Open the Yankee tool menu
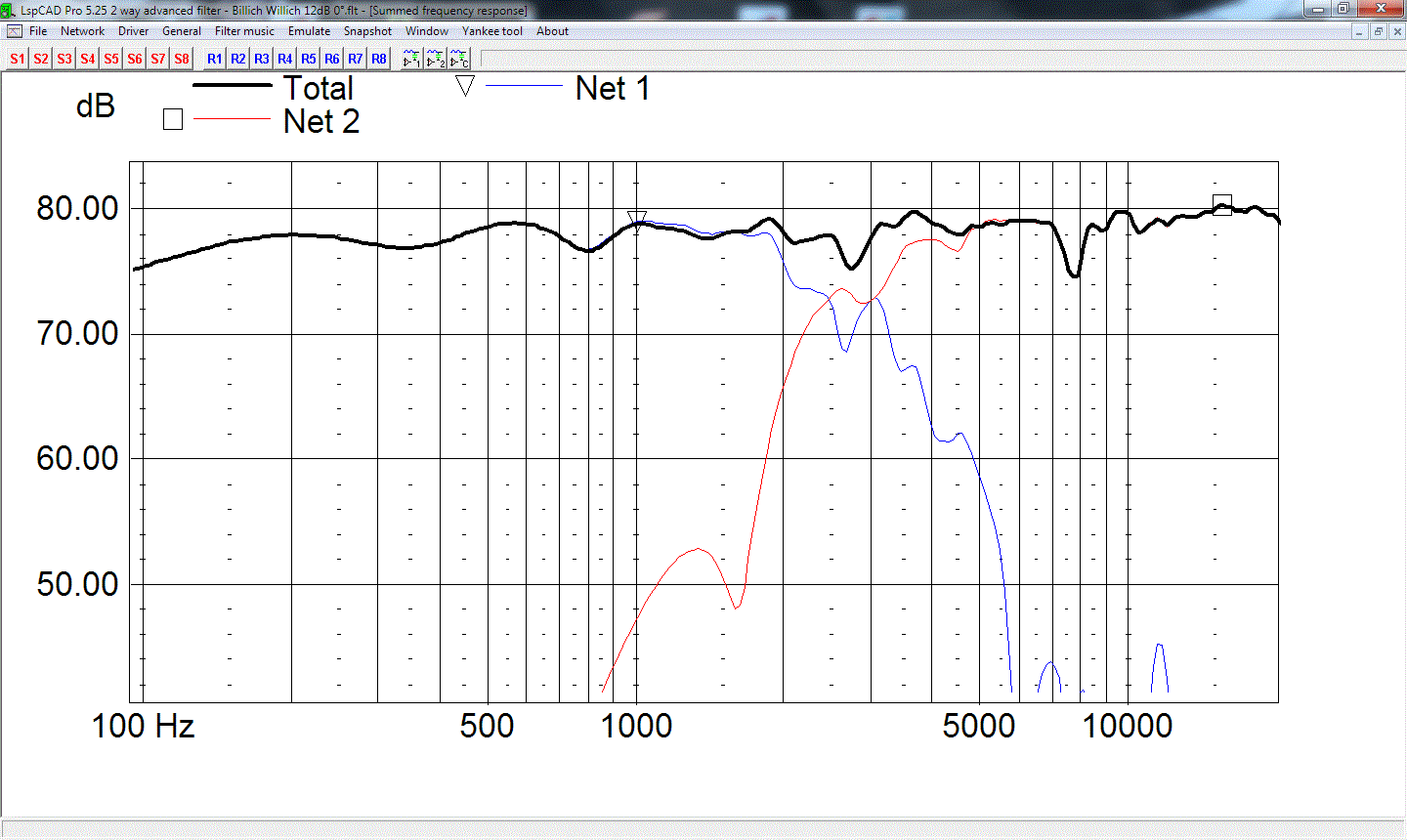 (x=491, y=31)
